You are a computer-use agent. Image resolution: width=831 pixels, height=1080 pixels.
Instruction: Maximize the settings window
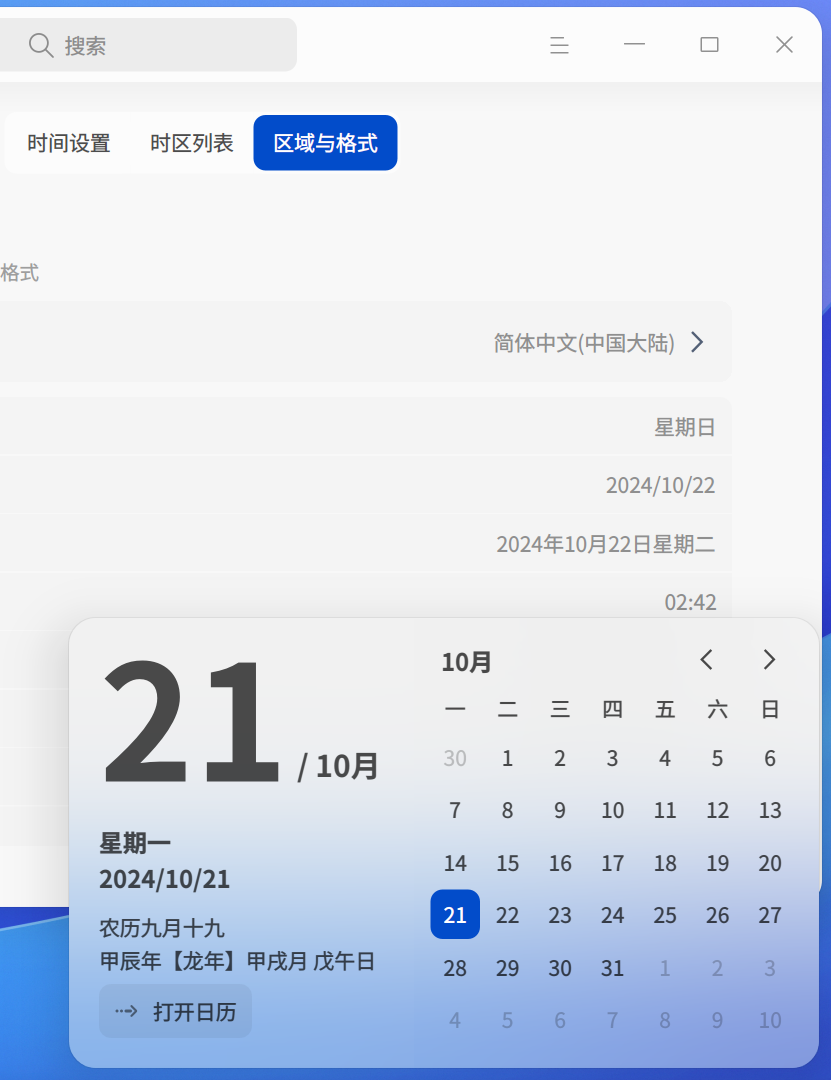[710, 45]
